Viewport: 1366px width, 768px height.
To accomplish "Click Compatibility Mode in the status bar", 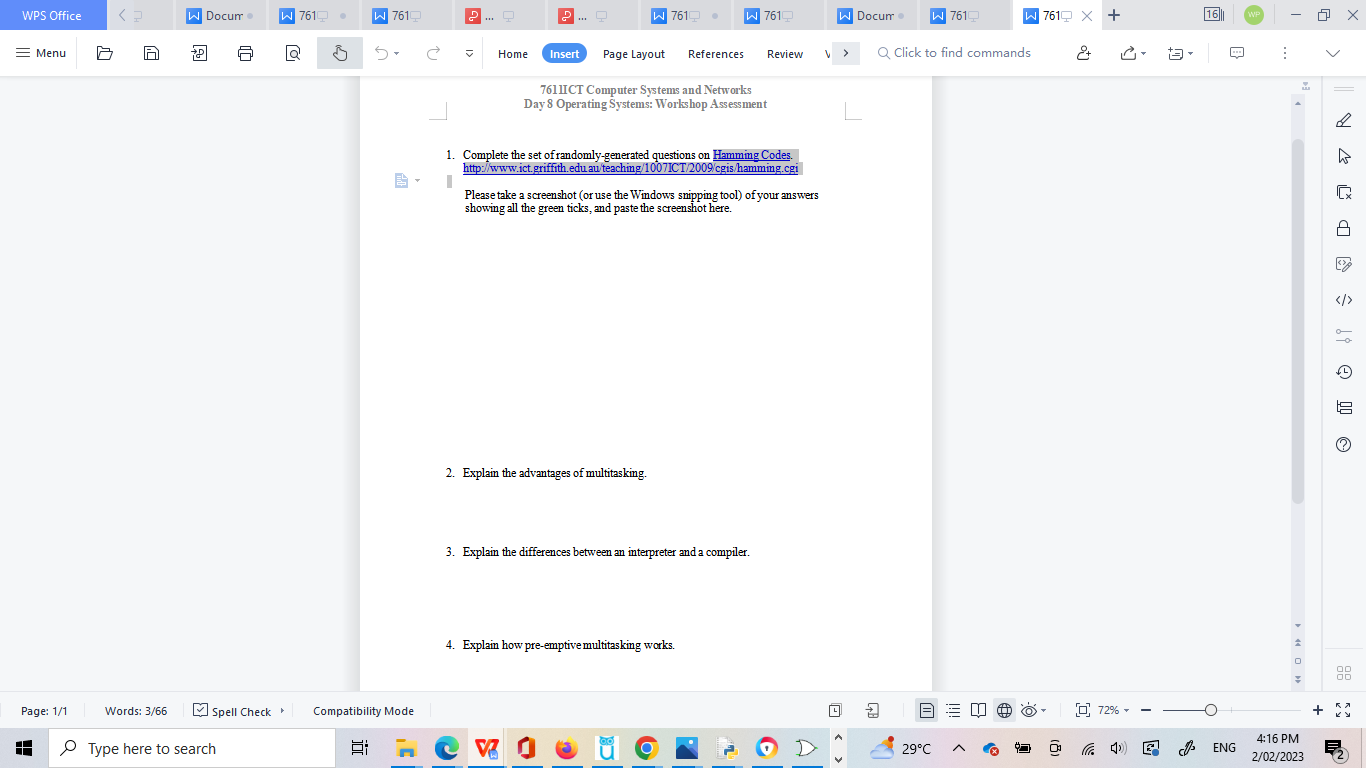I will point(363,710).
